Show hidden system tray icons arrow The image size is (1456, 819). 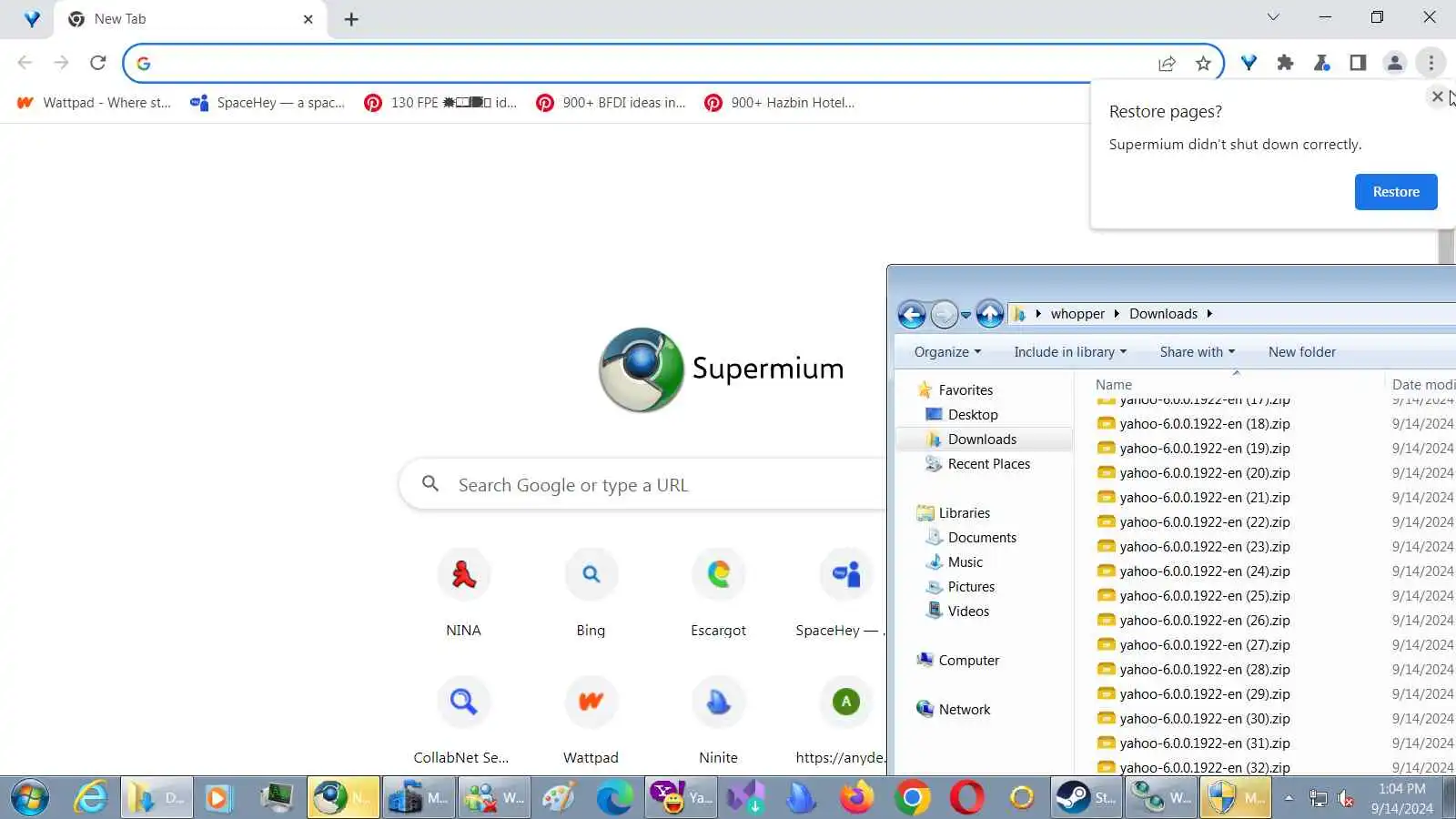1289,798
